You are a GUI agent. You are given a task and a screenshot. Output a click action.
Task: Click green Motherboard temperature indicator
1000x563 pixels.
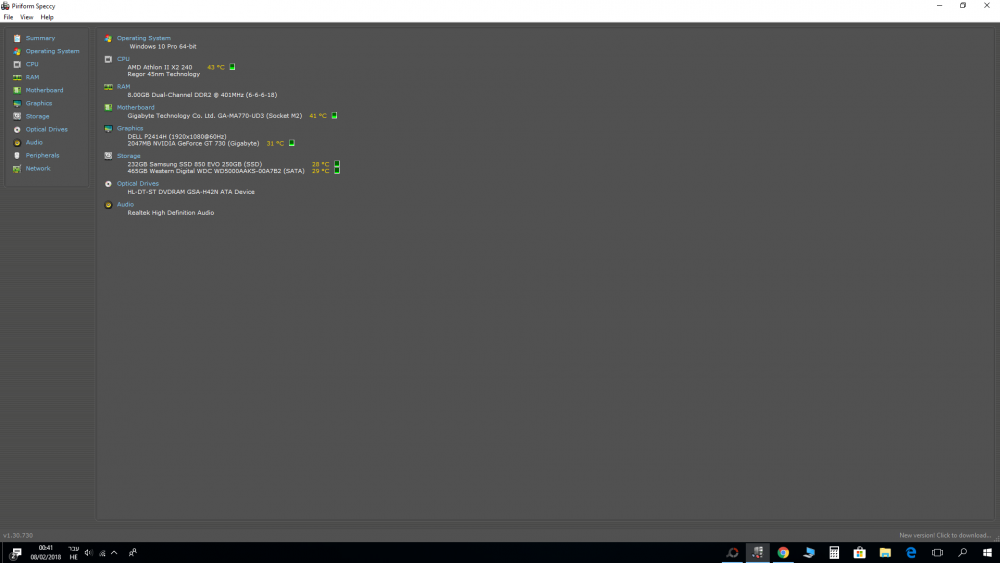pyautogui.click(x=334, y=116)
